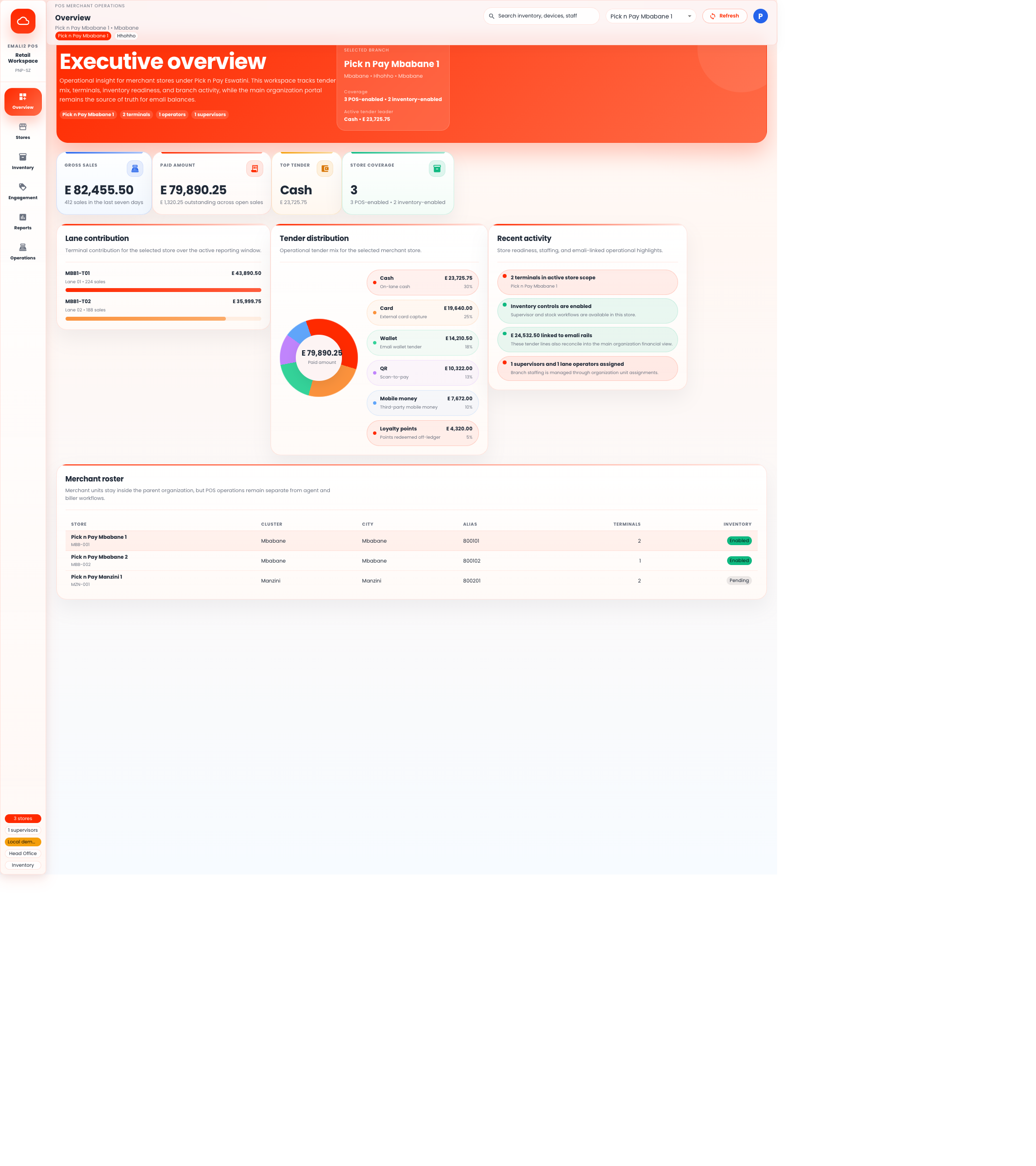Open the user avatar P menu
Viewport: 1036px width, 1166px height.
[760, 16]
